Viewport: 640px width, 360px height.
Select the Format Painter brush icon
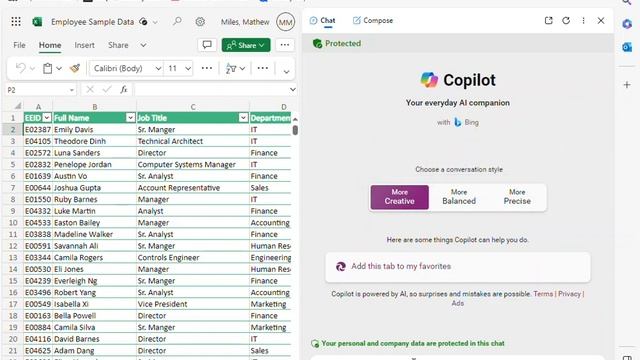[75, 68]
